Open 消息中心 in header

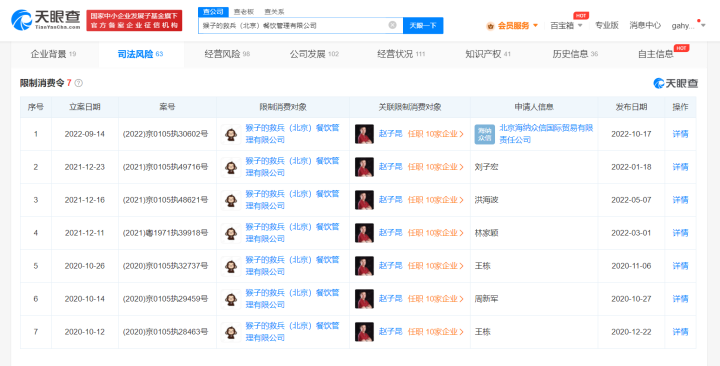645,26
